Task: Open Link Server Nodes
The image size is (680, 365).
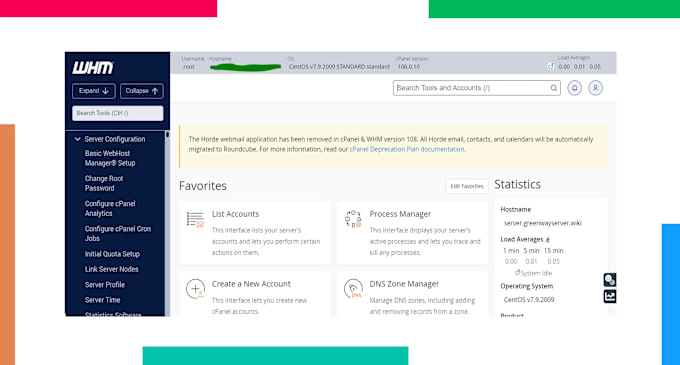Action: [x=111, y=269]
